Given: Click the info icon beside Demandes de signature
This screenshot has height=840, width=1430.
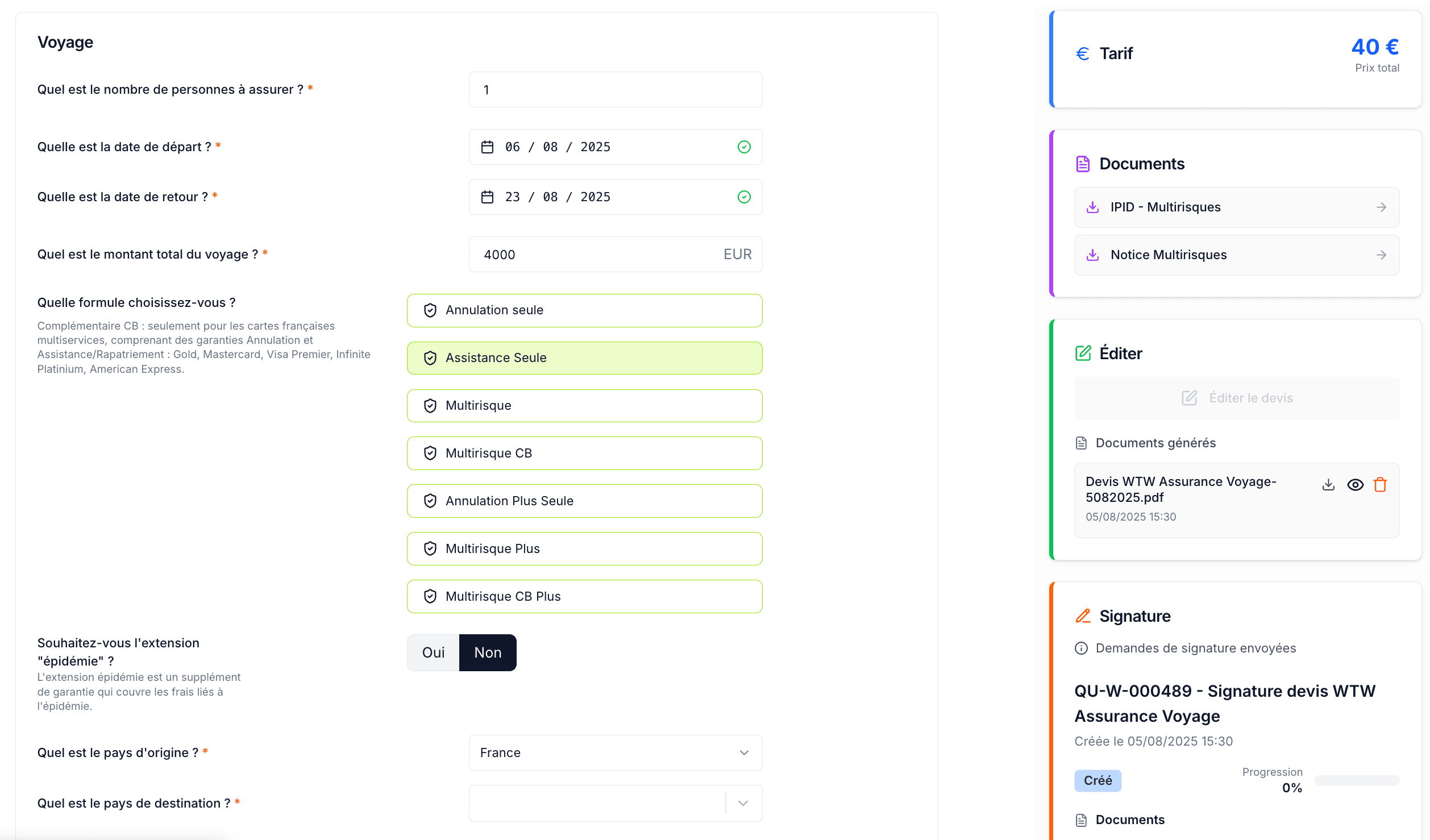Looking at the screenshot, I should point(1081,648).
